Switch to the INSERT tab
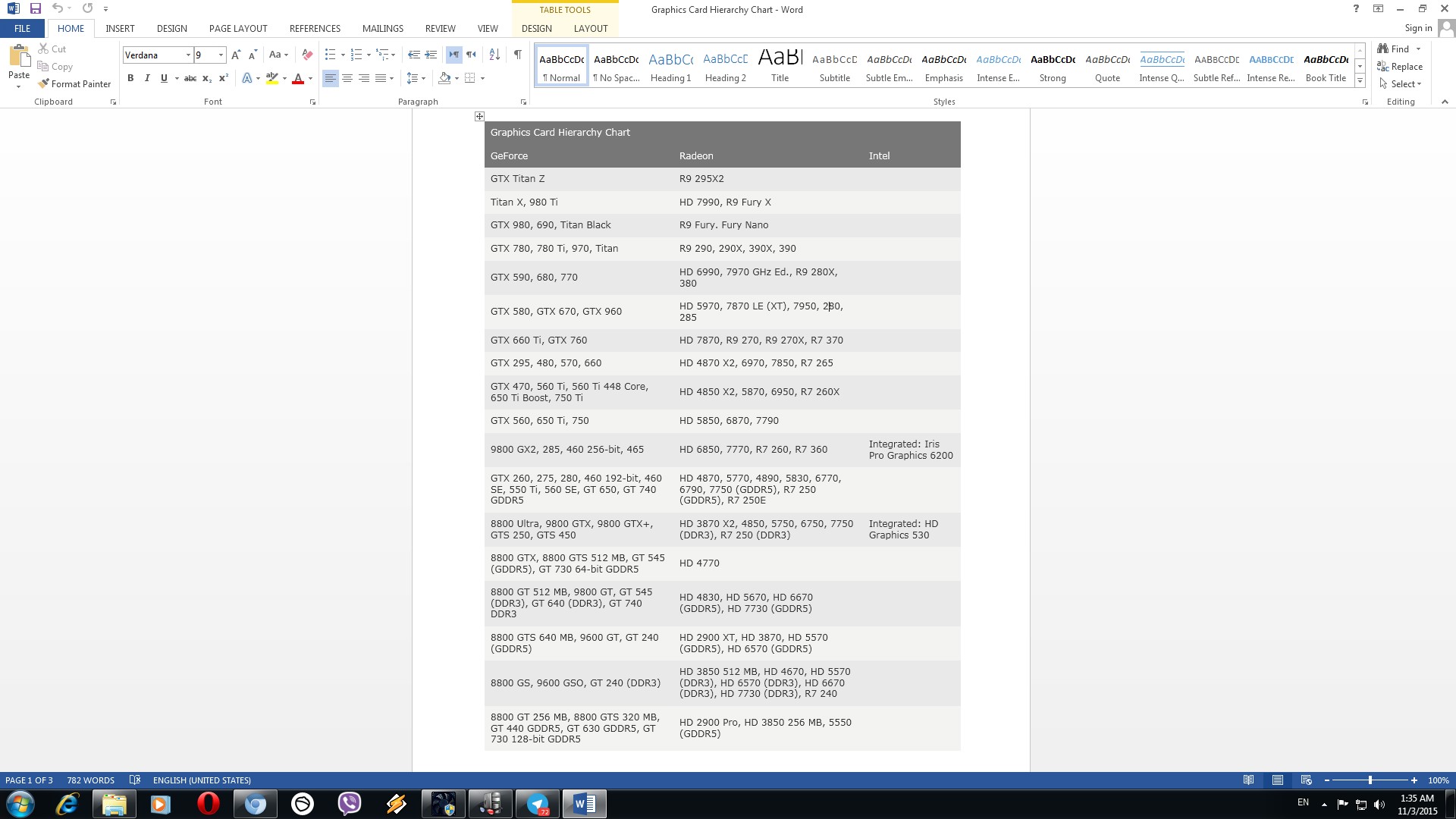Image resolution: width=1456 pixels, height=819 pixels. pos(120,28)
